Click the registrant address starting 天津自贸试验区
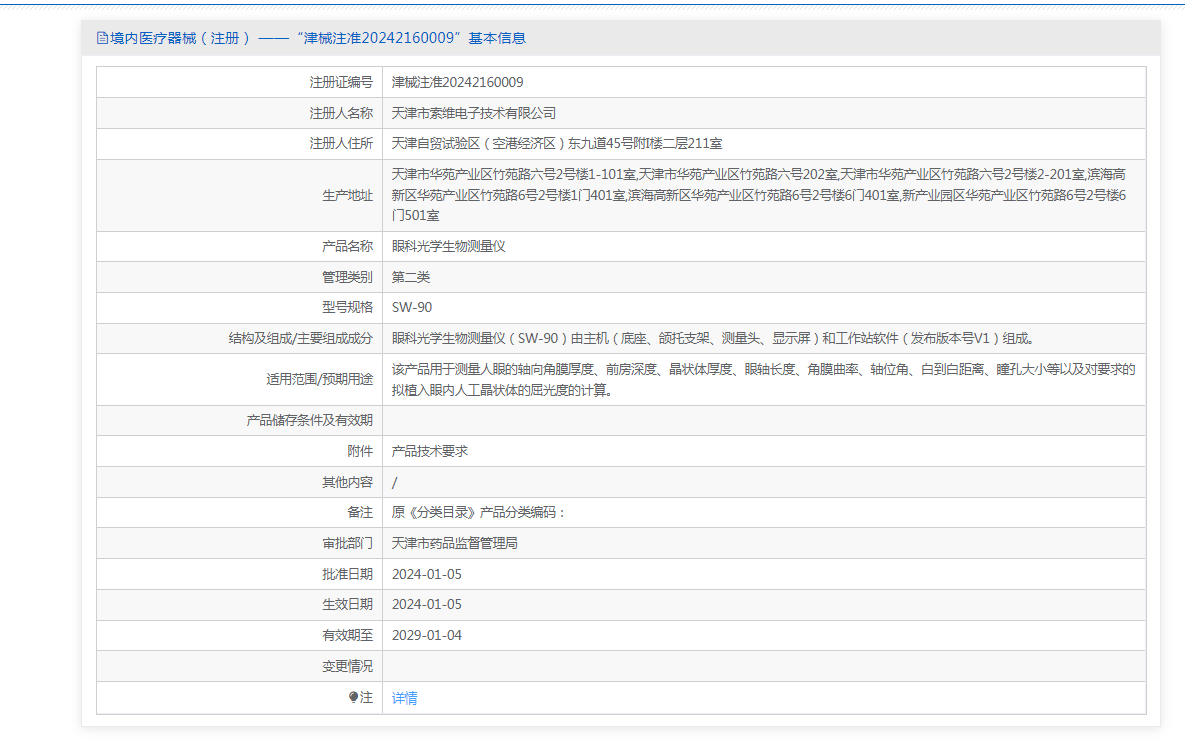The width and height of the screenshot is (1185, 748). (x=557, y=144)
